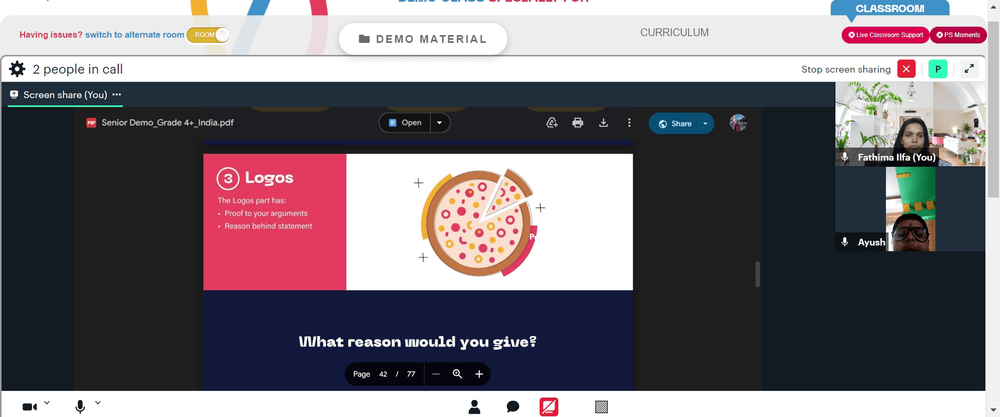Click the PDF viewer scrollbar thumb
This screenshot has width=1000, height=417.
coord(758,274)
